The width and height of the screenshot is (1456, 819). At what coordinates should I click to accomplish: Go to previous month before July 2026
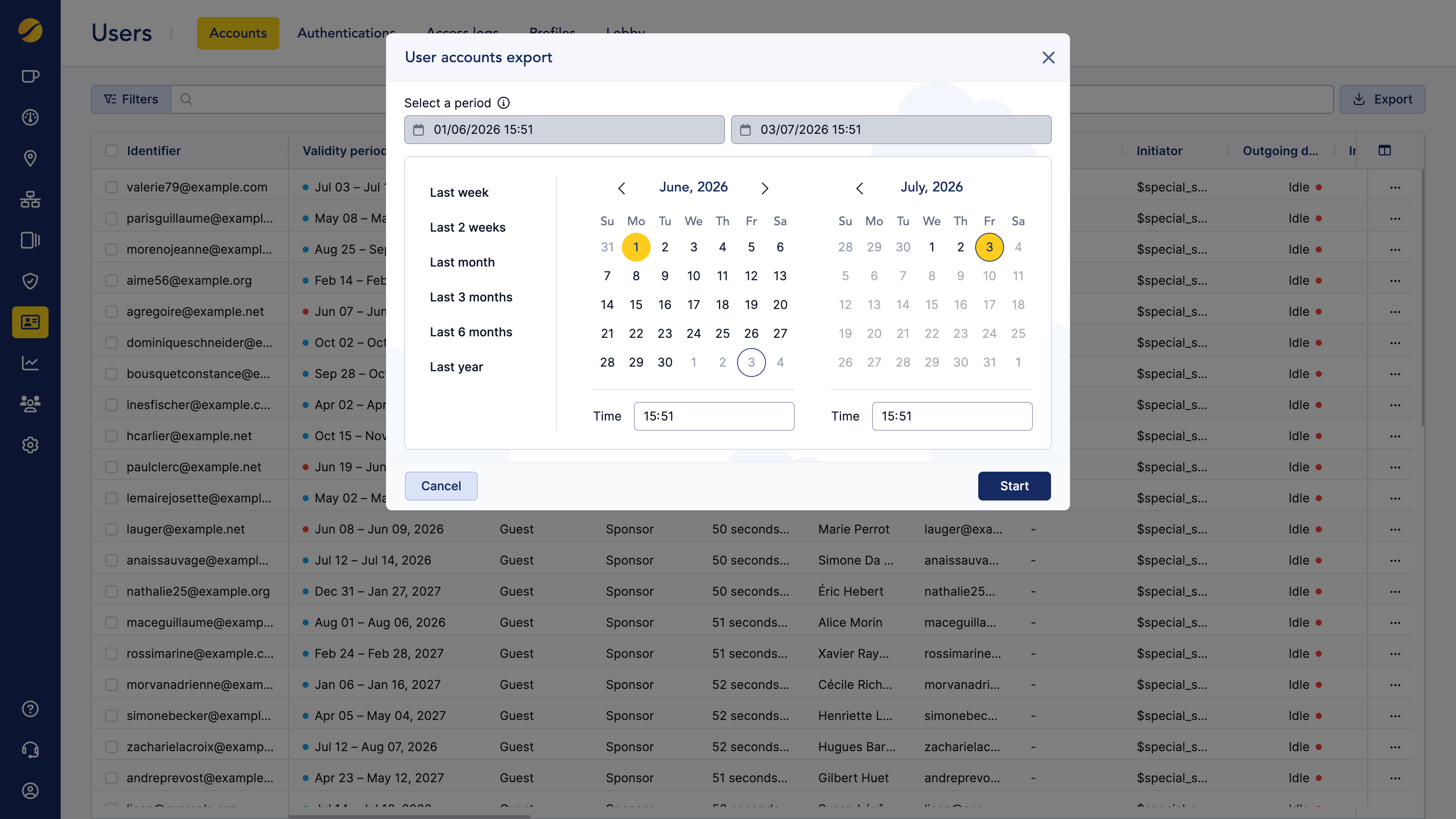(860, 188)
